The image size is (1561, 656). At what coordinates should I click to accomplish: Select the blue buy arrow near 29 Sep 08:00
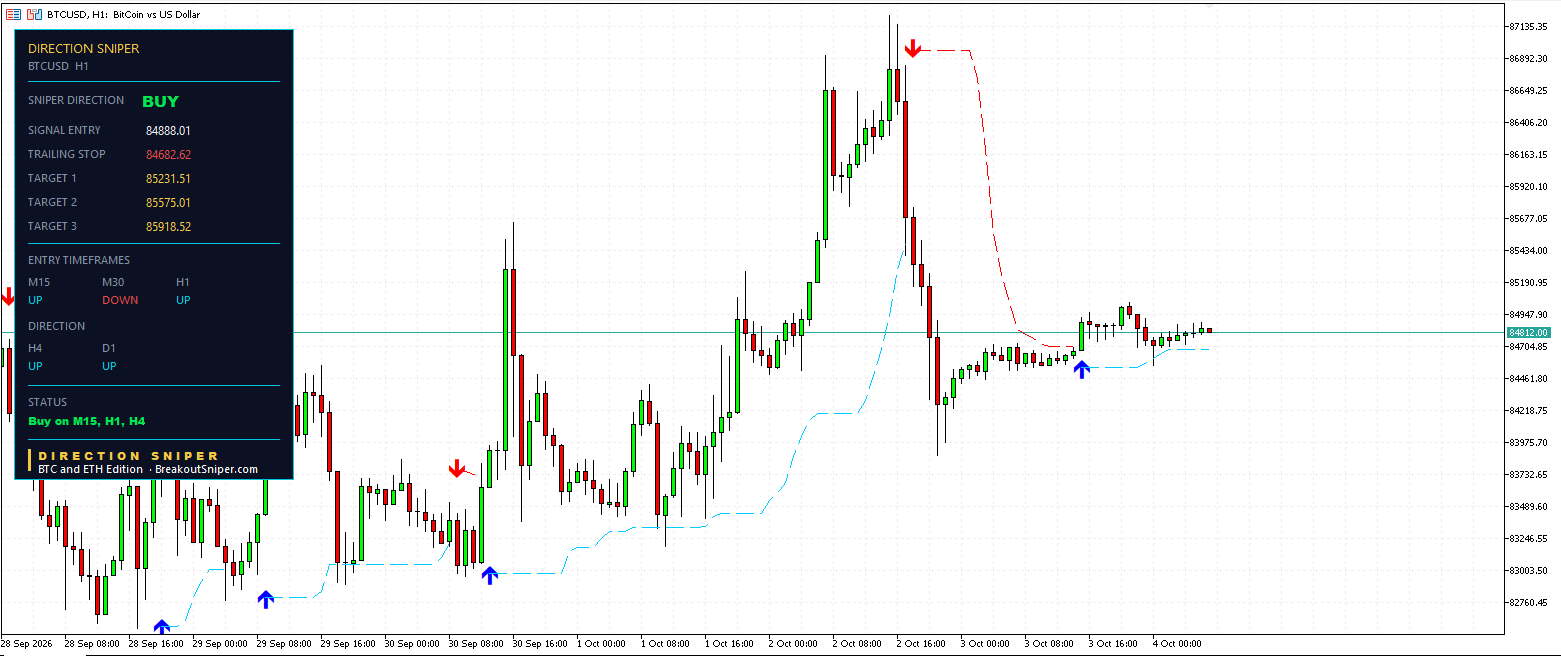(265, 599)
